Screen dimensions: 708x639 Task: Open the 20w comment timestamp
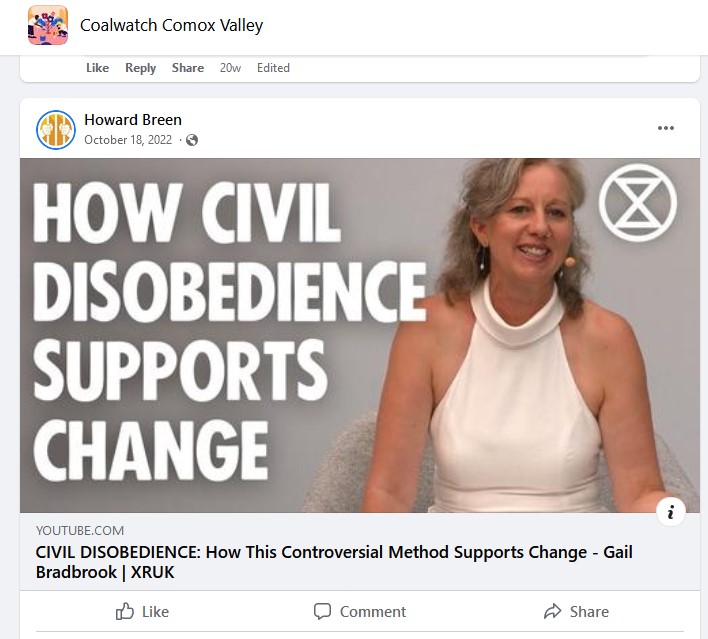point(230,68)
